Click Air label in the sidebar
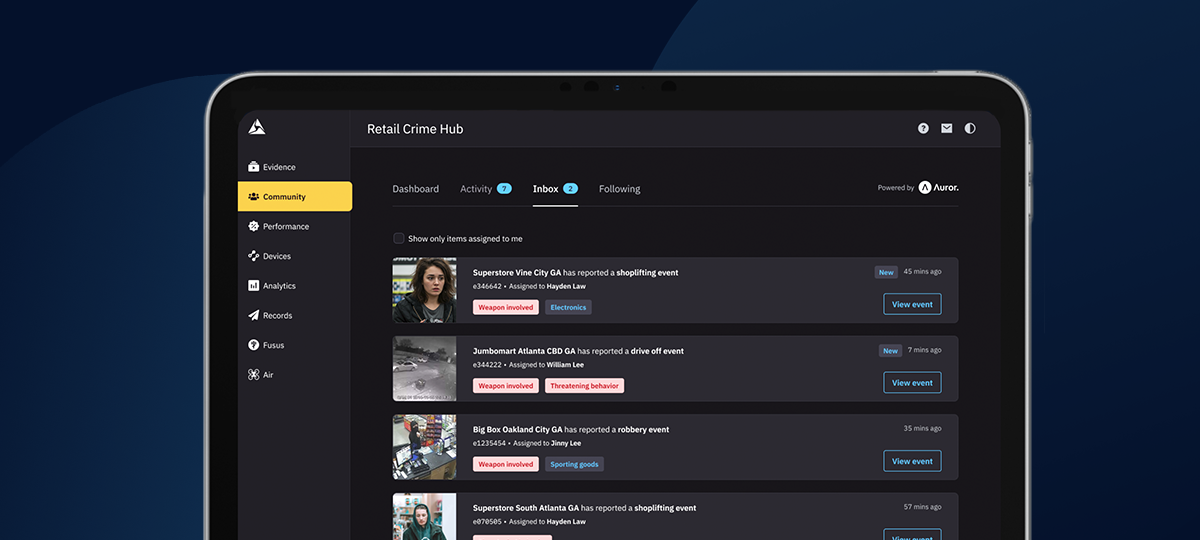 (x=268, y=375)
